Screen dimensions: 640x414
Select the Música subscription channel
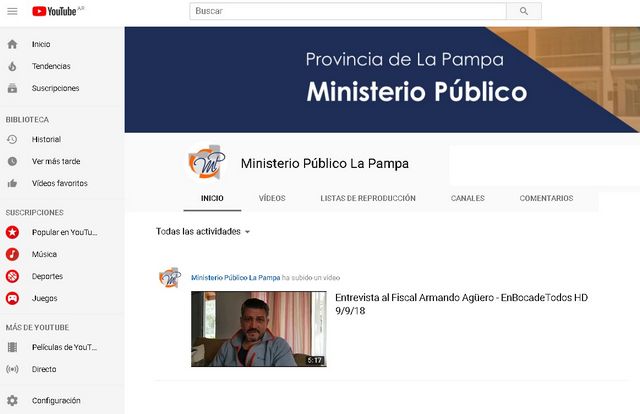44,254
